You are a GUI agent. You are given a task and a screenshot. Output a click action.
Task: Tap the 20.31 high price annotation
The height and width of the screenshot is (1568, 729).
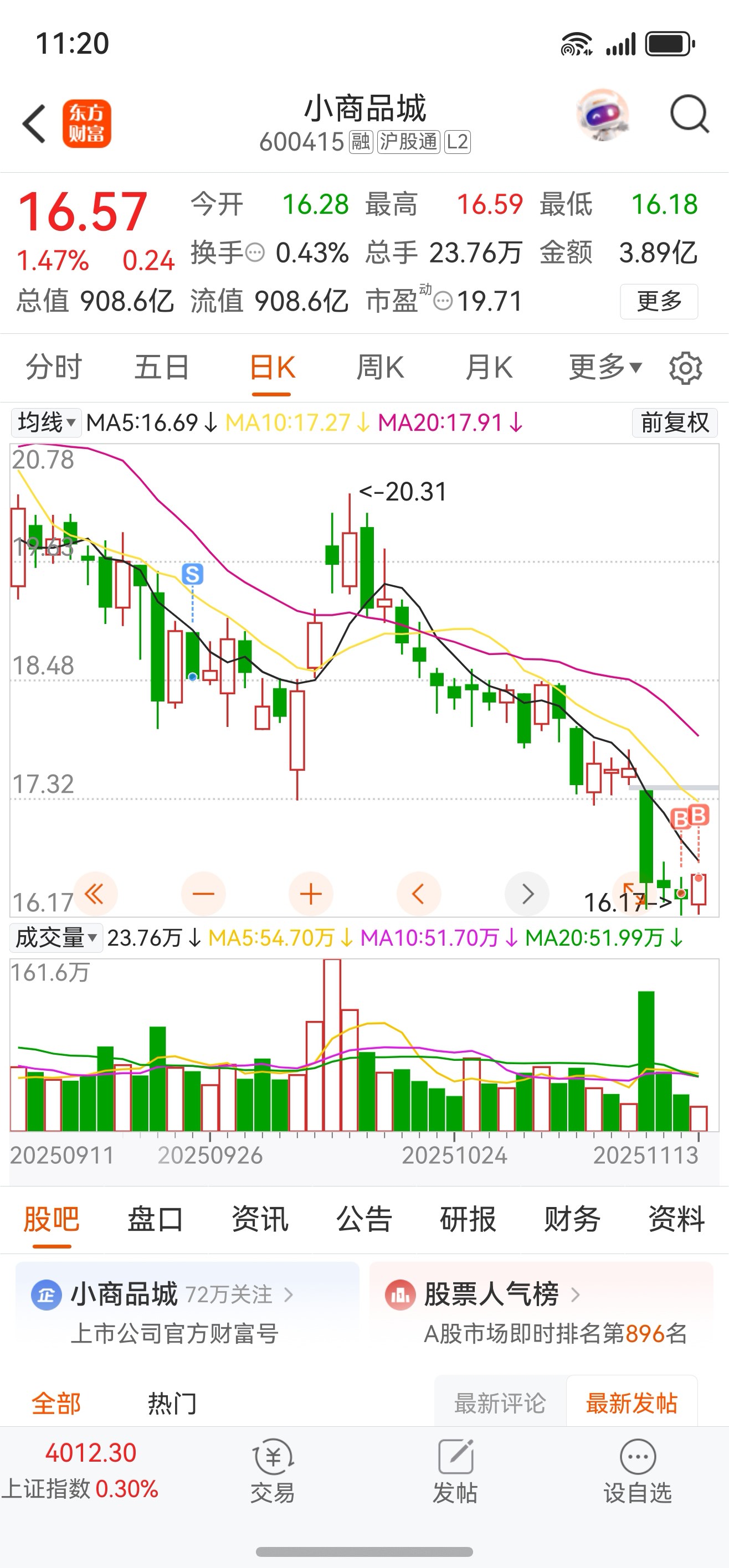coord(403,491)
